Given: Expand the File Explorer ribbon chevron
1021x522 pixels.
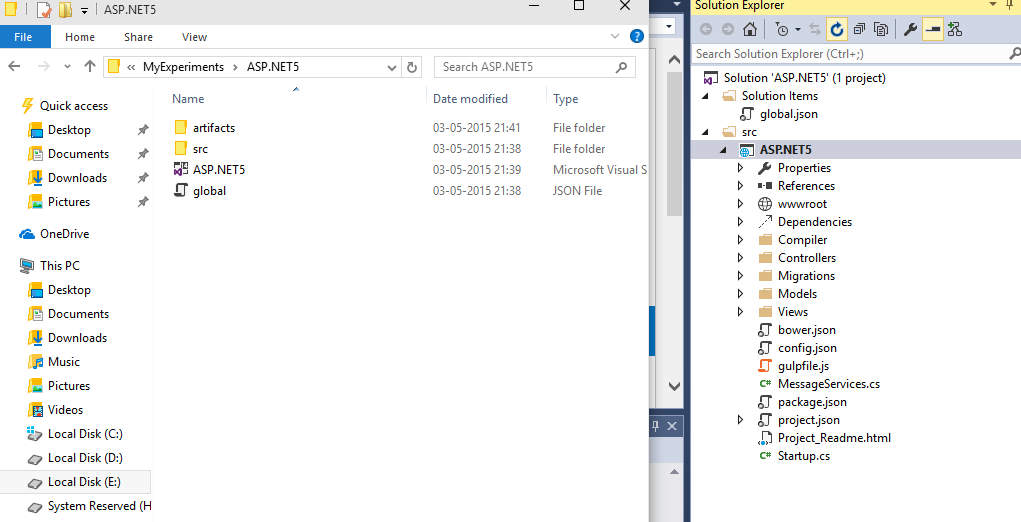Looking at the screenshot, I should point(615,36).
